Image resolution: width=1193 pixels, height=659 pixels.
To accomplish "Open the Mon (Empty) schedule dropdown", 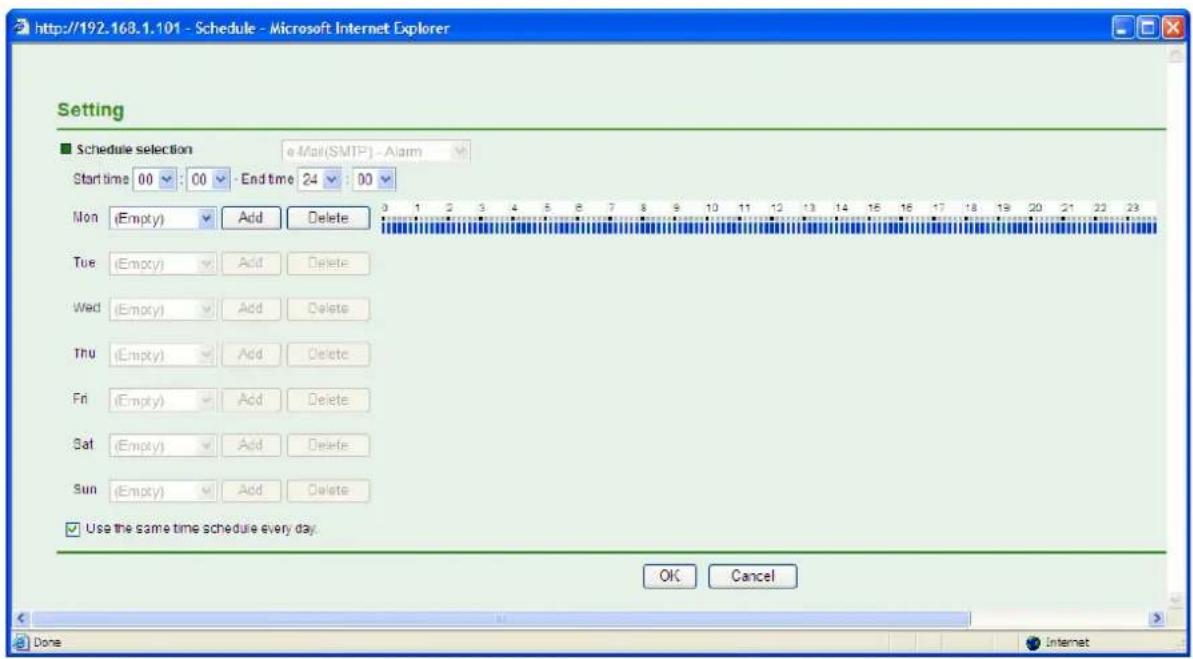I will tap(164, 218).
